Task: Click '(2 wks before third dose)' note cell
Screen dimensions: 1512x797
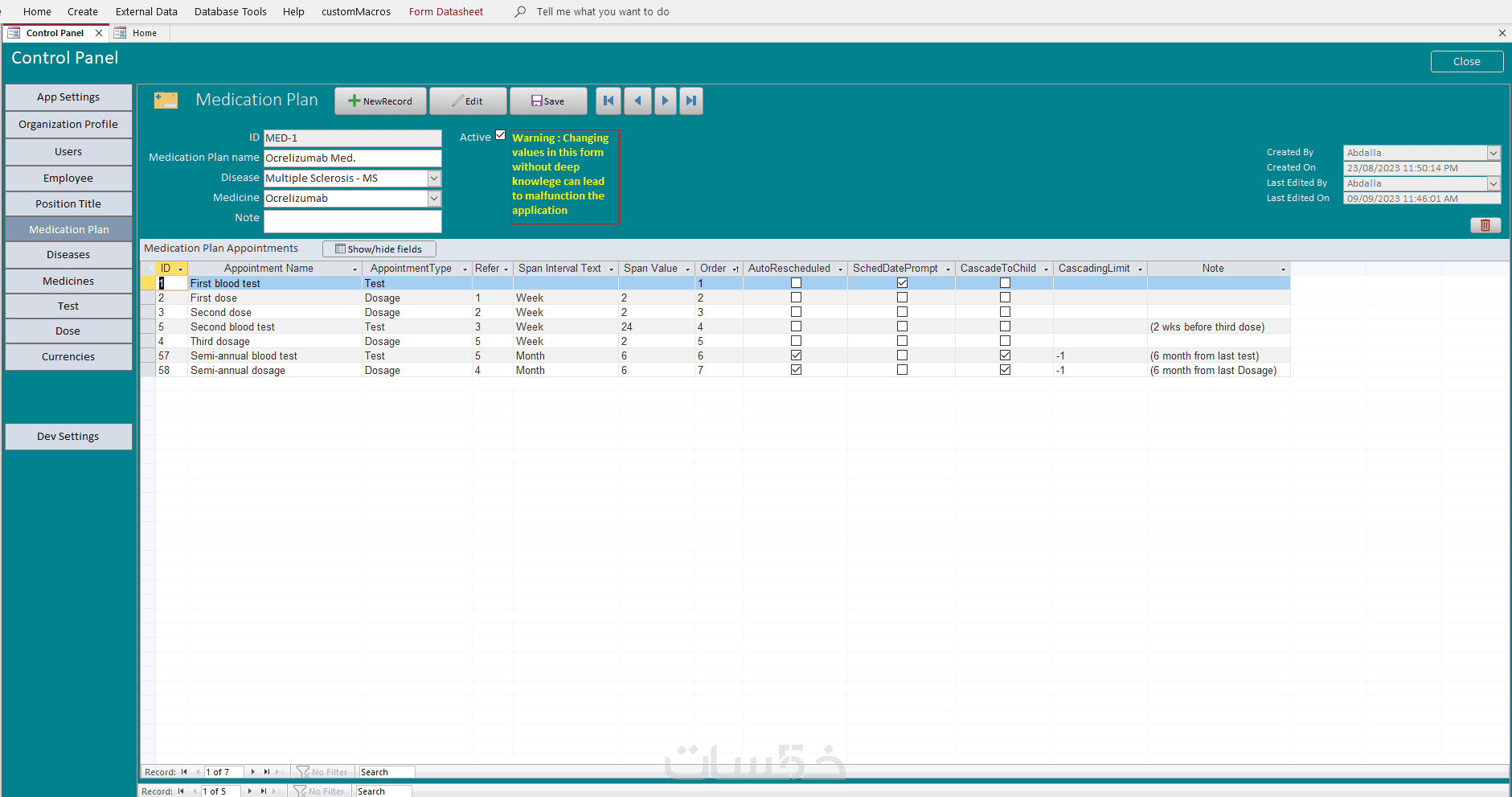Action: [x=1219, y=327]
